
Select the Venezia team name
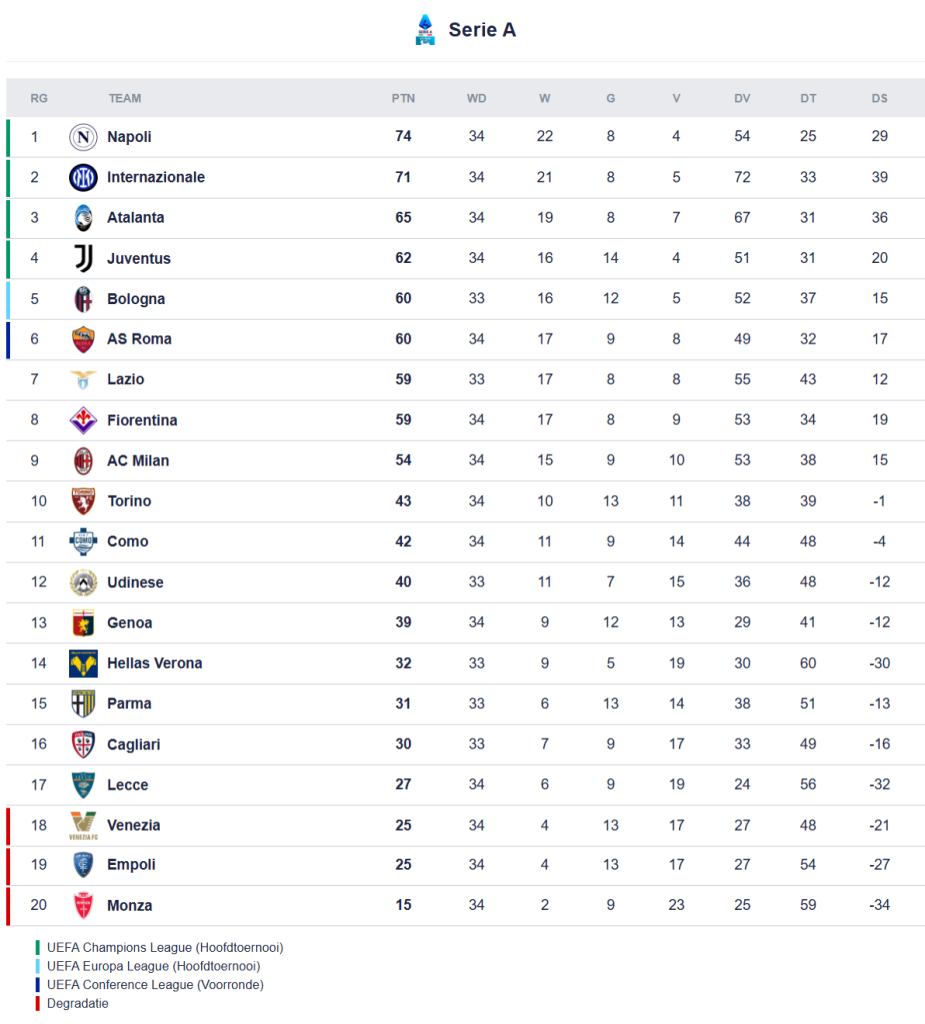point(134,825)
